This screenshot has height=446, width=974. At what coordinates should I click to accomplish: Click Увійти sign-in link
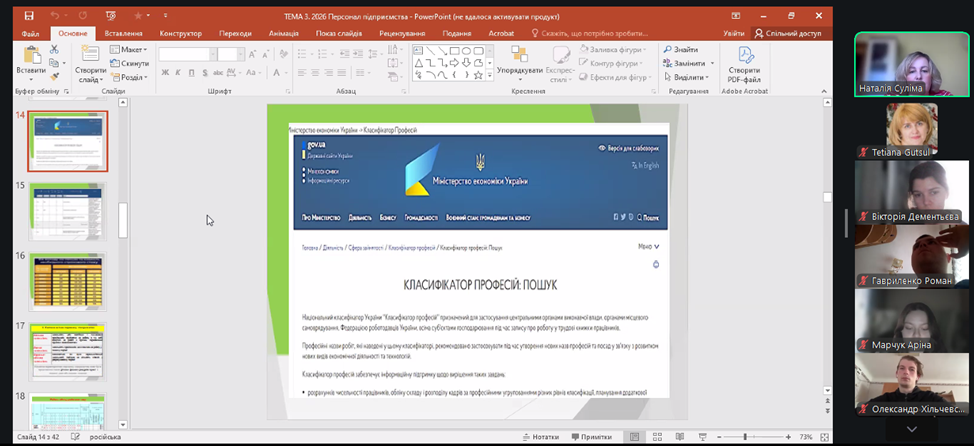coord(734,34)
